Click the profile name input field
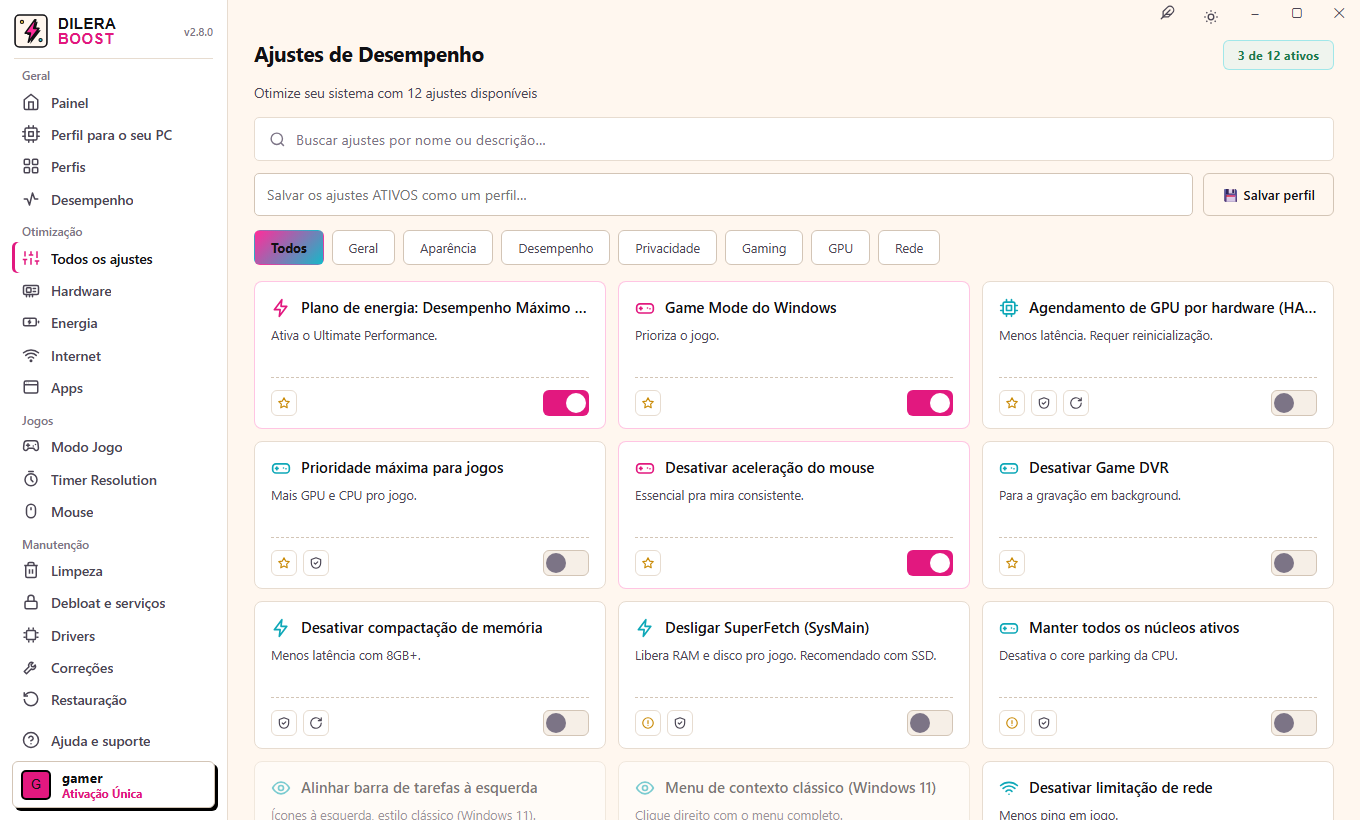 pyautogui.click(x=724, y=195)
